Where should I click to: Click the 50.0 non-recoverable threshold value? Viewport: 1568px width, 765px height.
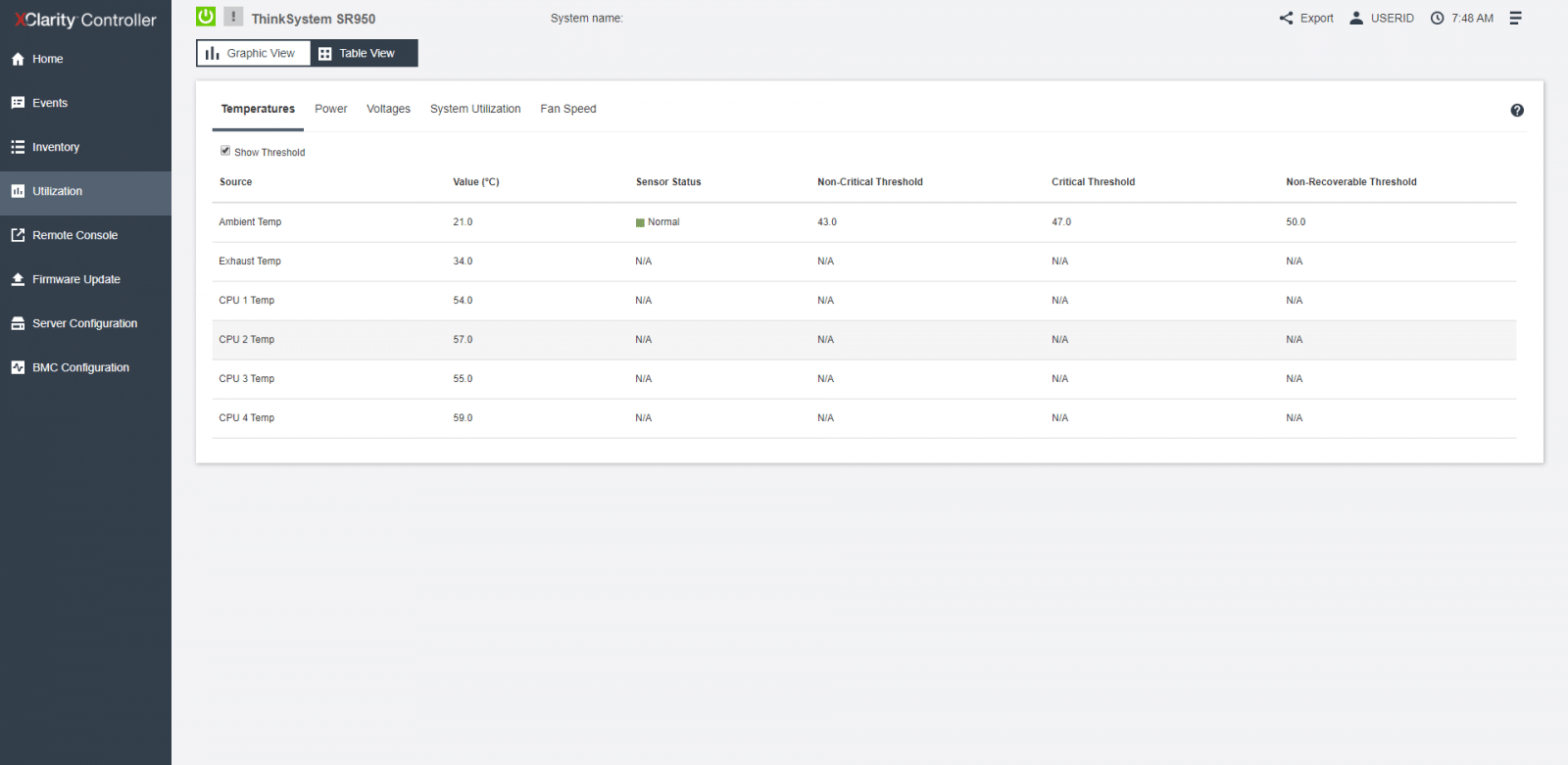(x=1296, y=222)
